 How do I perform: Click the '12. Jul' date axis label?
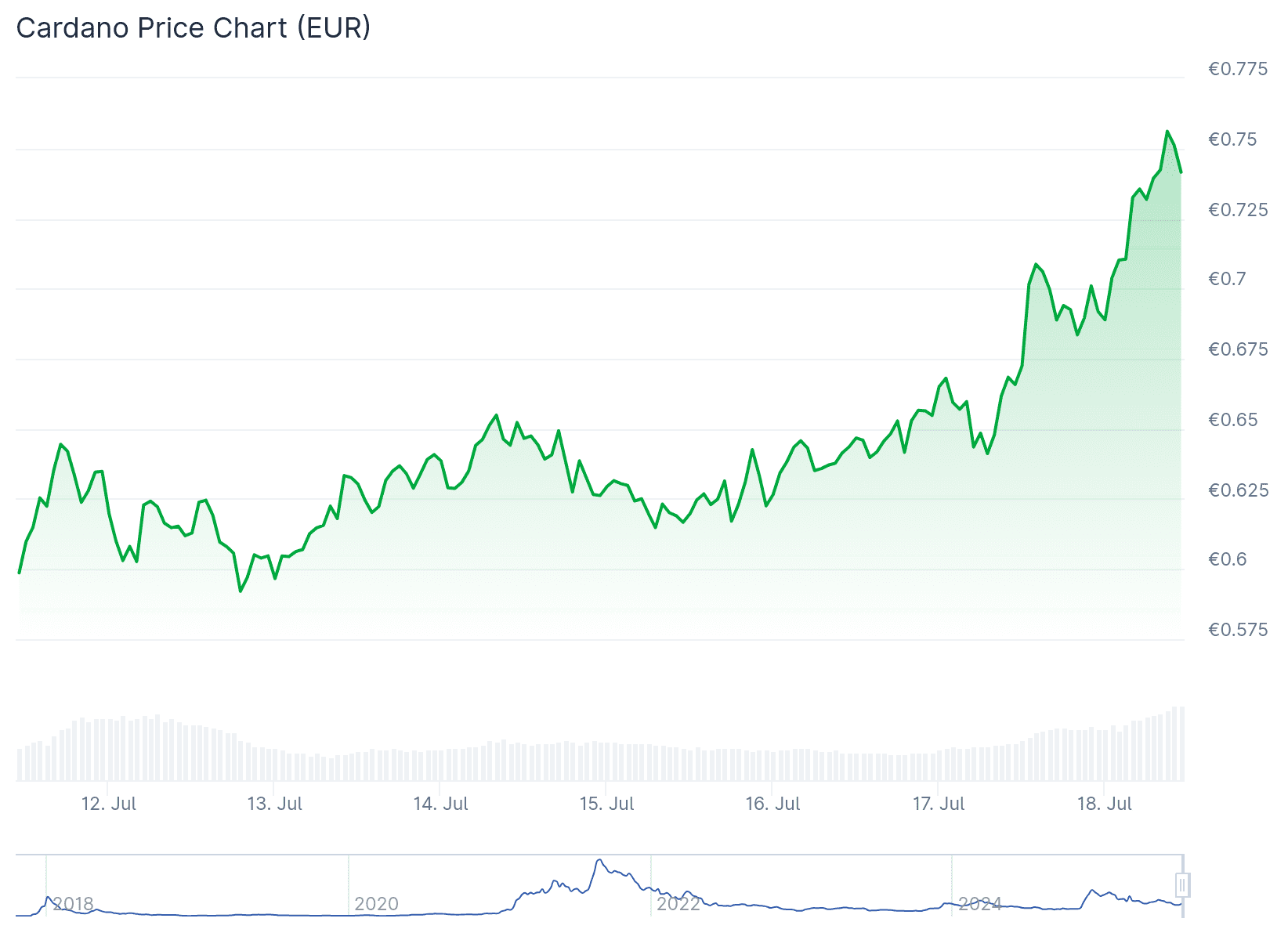pos(109,804)
